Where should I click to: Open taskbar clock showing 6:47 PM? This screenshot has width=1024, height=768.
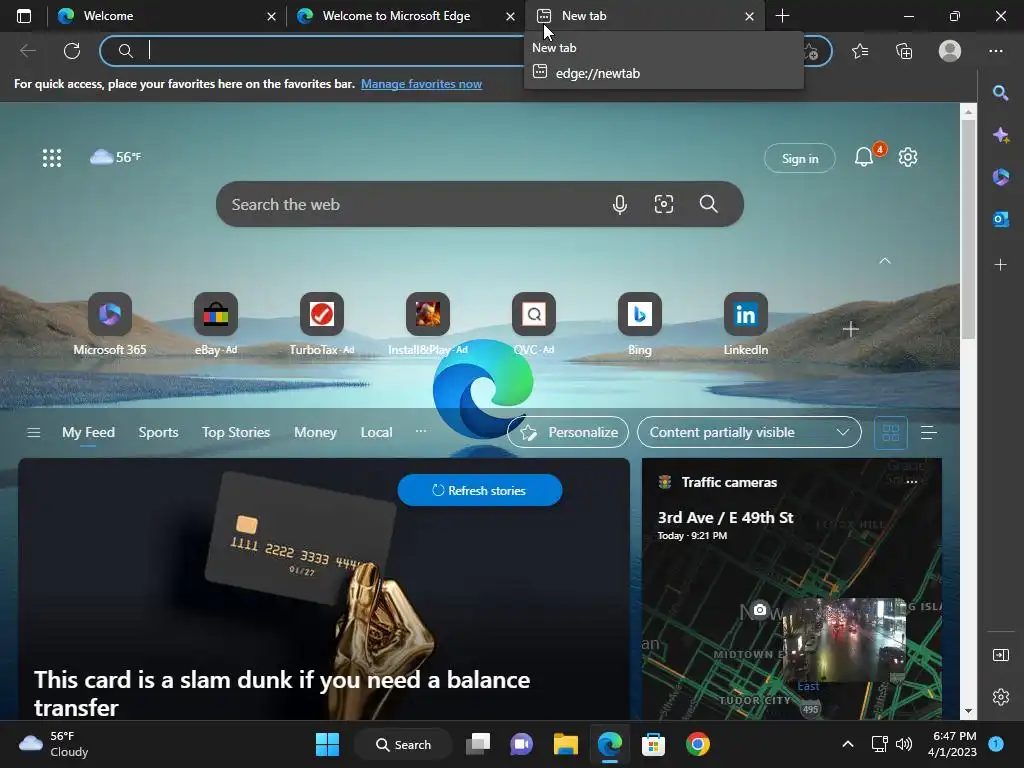952,744
